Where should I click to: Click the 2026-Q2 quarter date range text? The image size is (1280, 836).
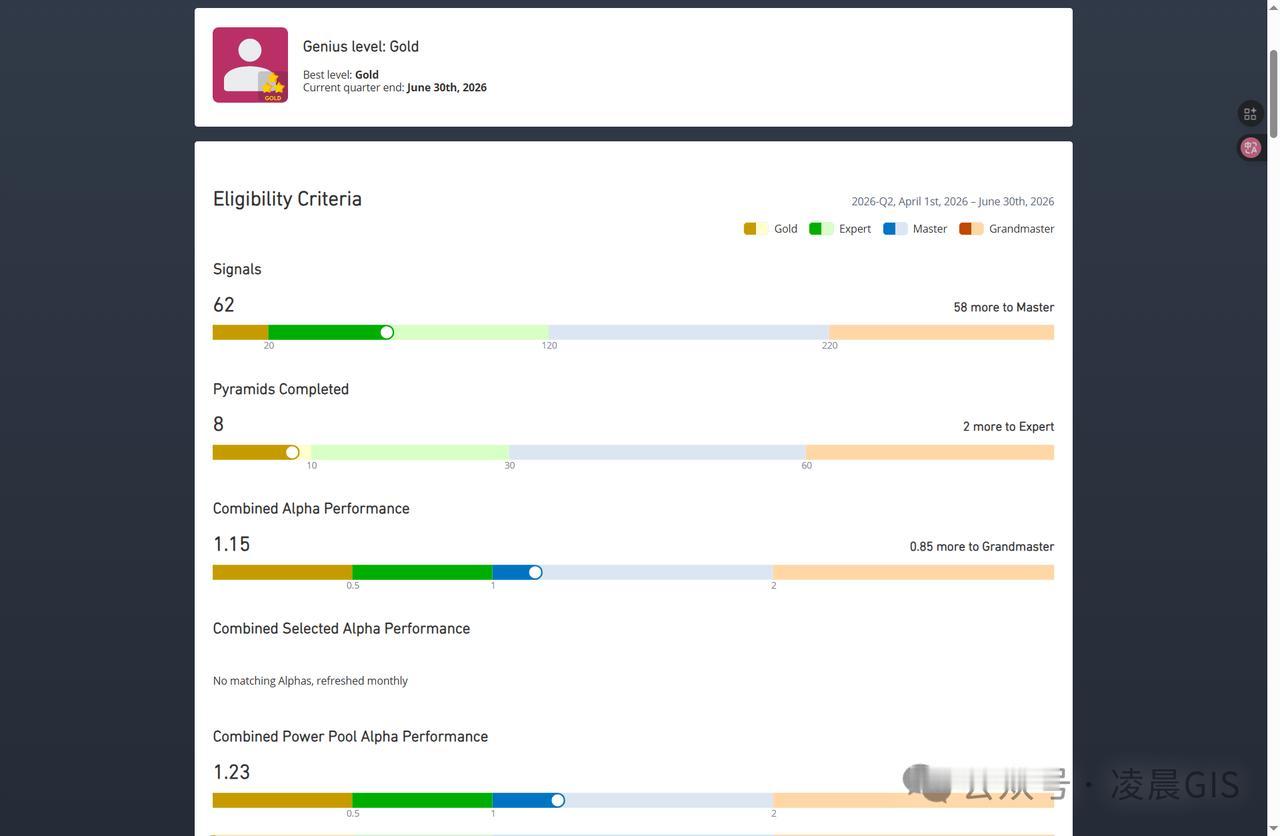coord(952,201)
